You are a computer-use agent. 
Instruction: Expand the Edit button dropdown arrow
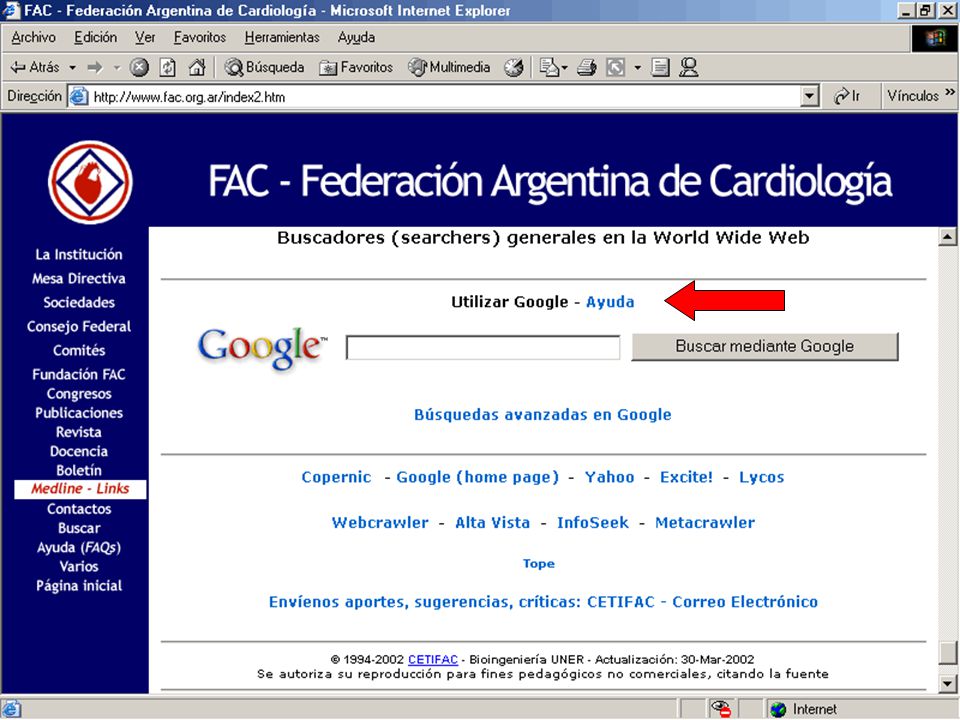click(637, 67)
